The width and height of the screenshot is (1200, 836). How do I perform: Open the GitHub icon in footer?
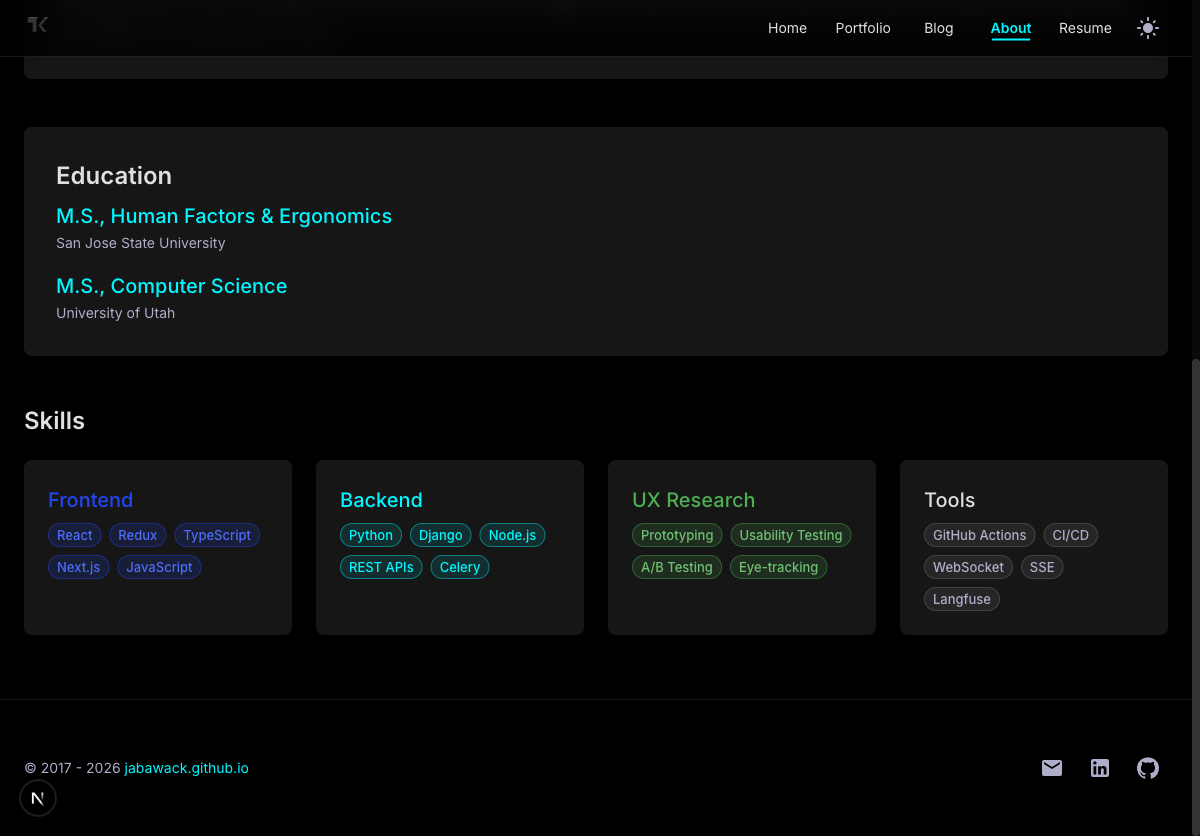tap(1148, 768)
